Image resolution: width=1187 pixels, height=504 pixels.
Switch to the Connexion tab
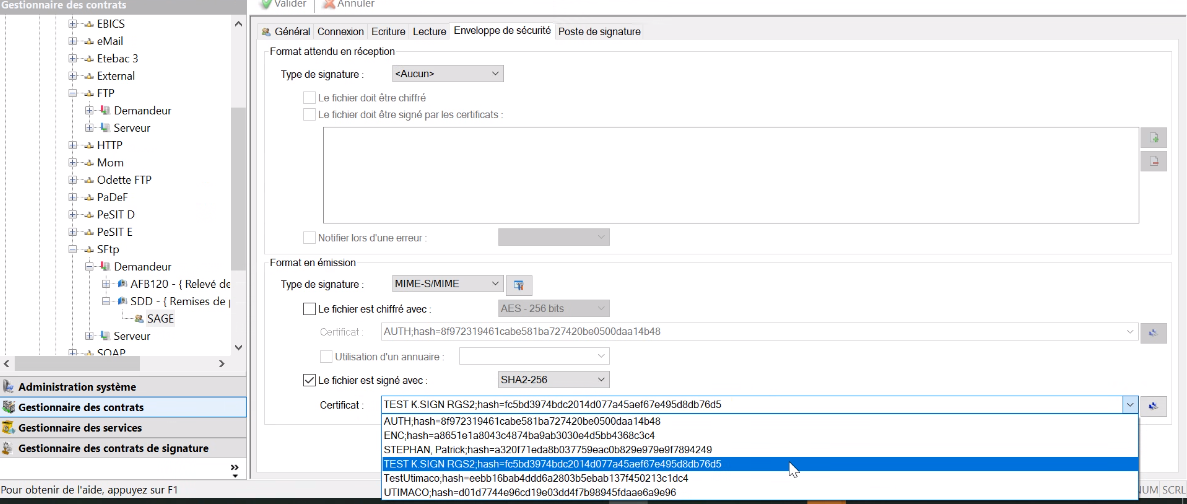pos(340,32)
